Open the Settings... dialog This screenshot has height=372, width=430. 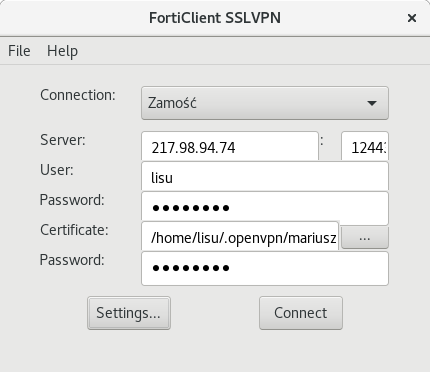129,313
